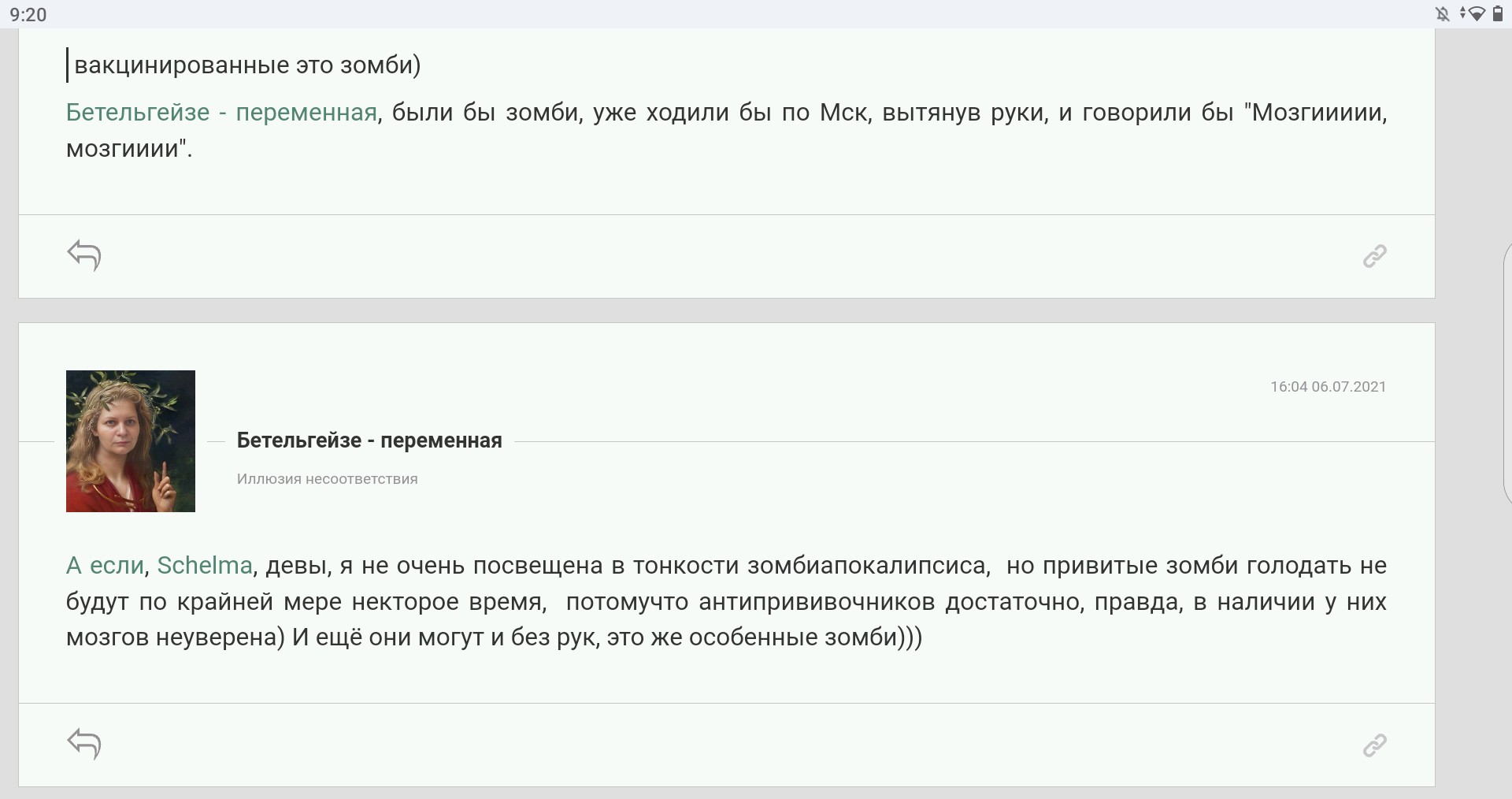Tap the muted notifications bell icon
This screenshot has height=799, width=1512.
point(1443,13)
